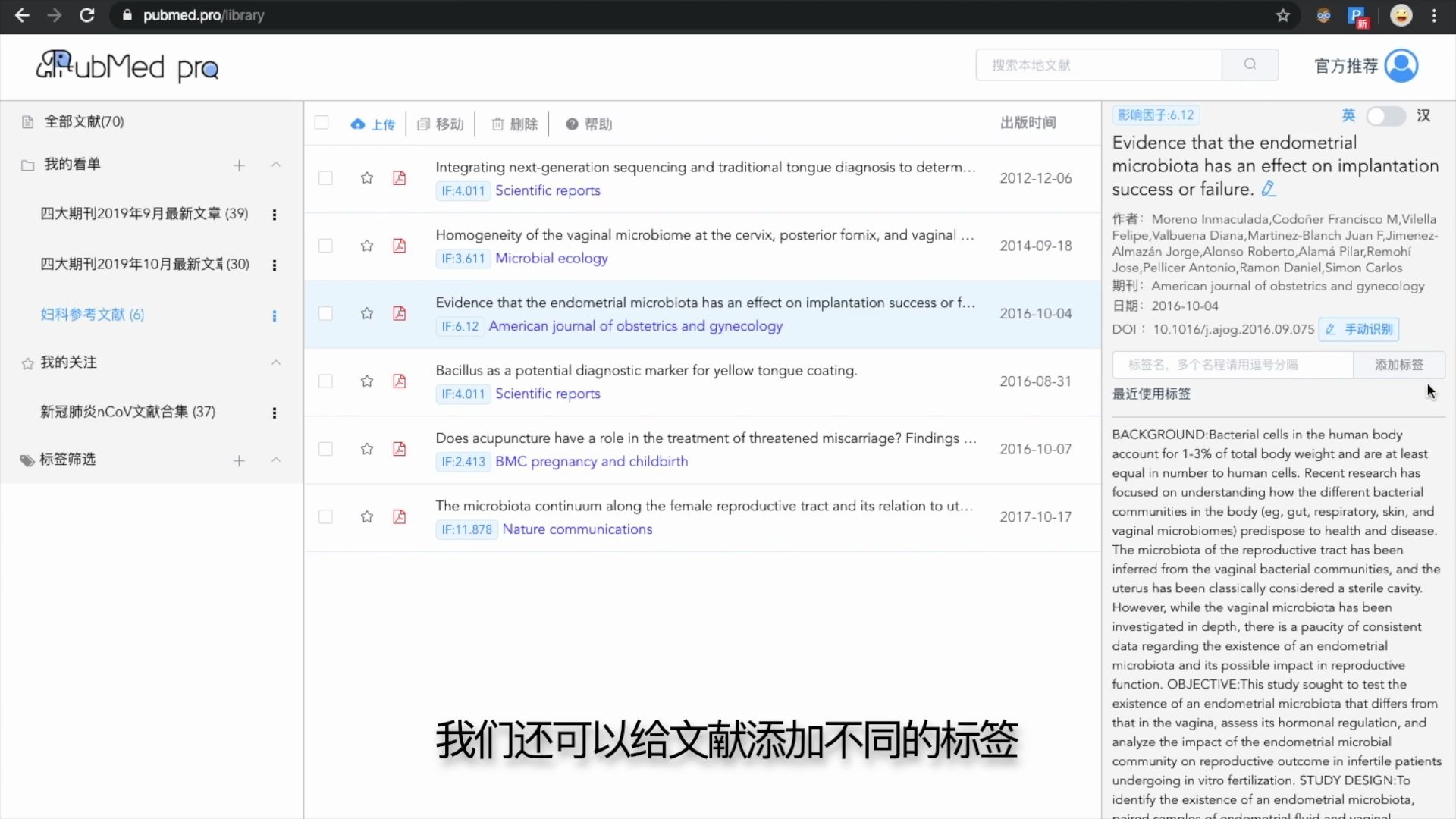Image resolution: width=1456 pixels, height=819 pixels.
Task: Open options for 四大期刊2019年9月最新文章
Action: point(274,215)
